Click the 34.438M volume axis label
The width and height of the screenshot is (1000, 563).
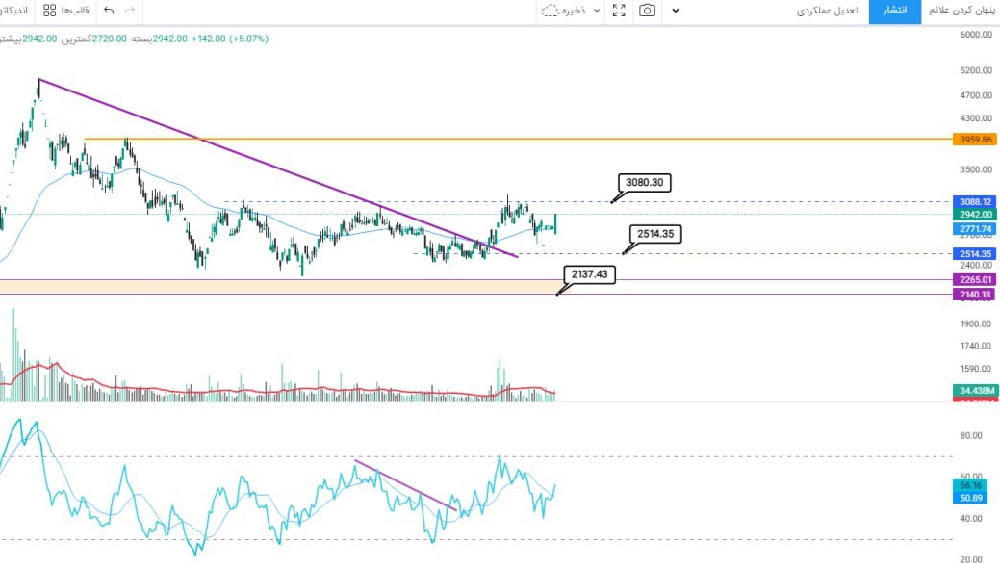[976, 390]
